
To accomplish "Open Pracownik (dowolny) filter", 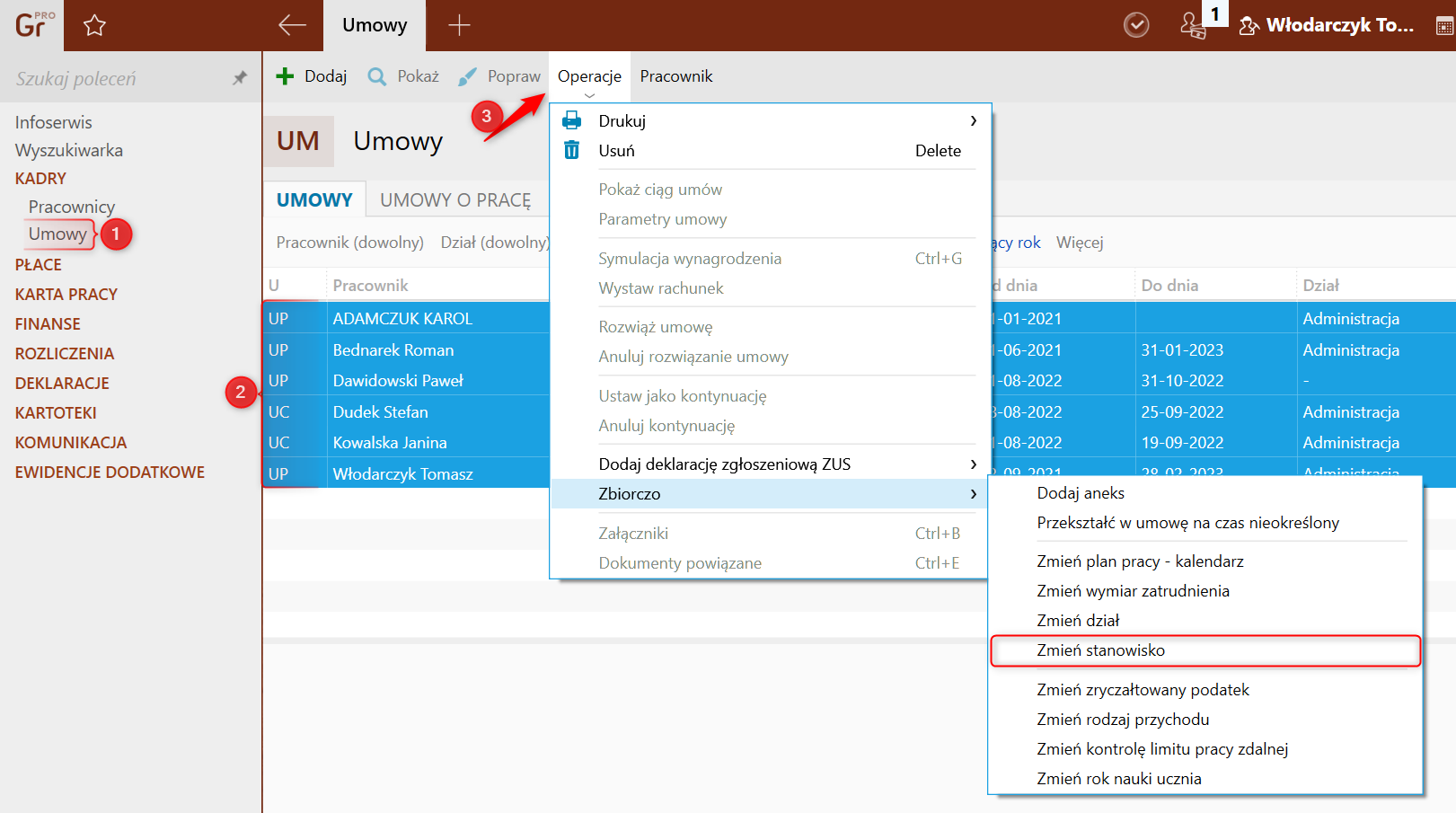I will pos(350,242).
